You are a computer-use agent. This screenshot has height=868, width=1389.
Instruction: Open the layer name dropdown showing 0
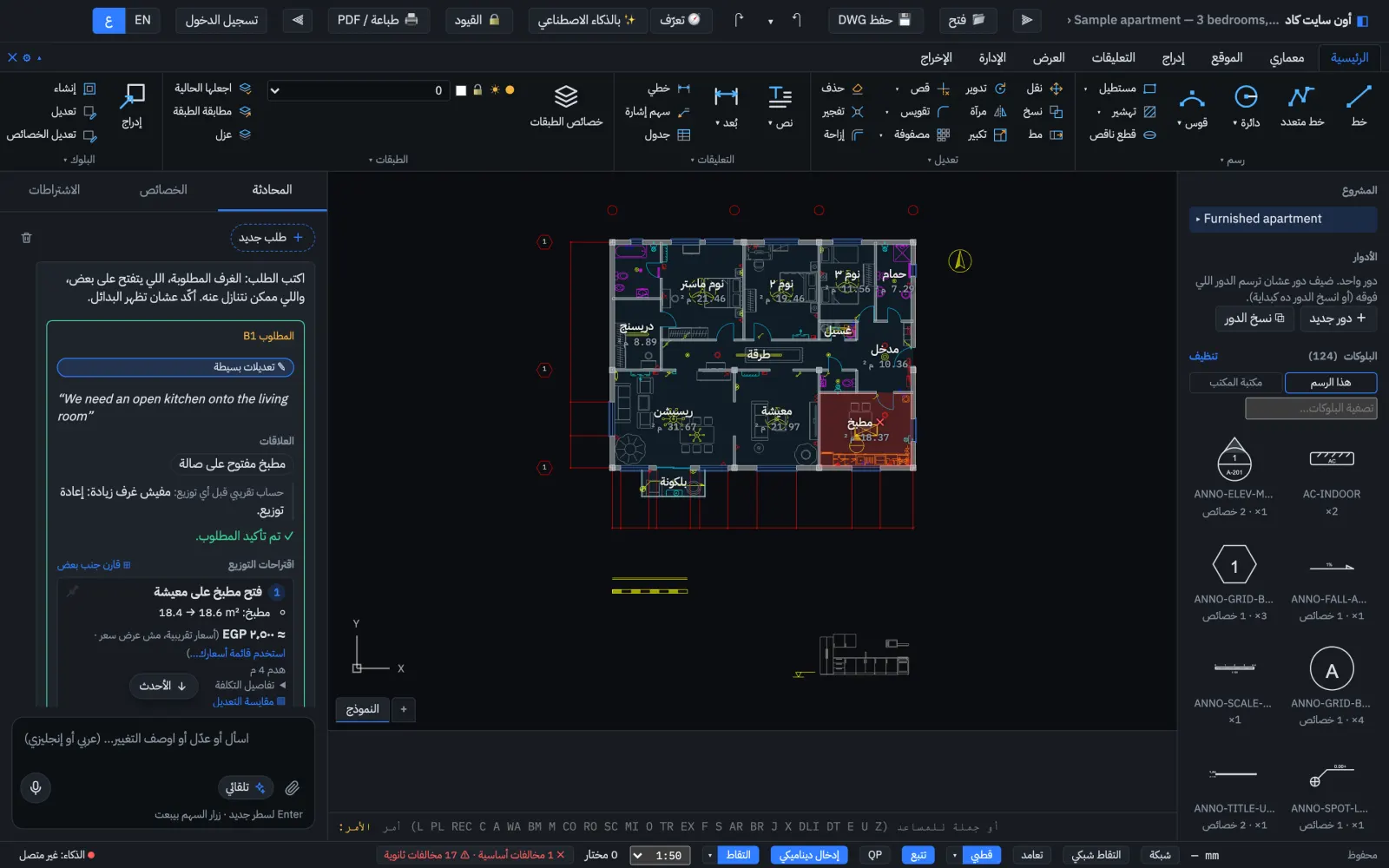click(x=359, y=90)
